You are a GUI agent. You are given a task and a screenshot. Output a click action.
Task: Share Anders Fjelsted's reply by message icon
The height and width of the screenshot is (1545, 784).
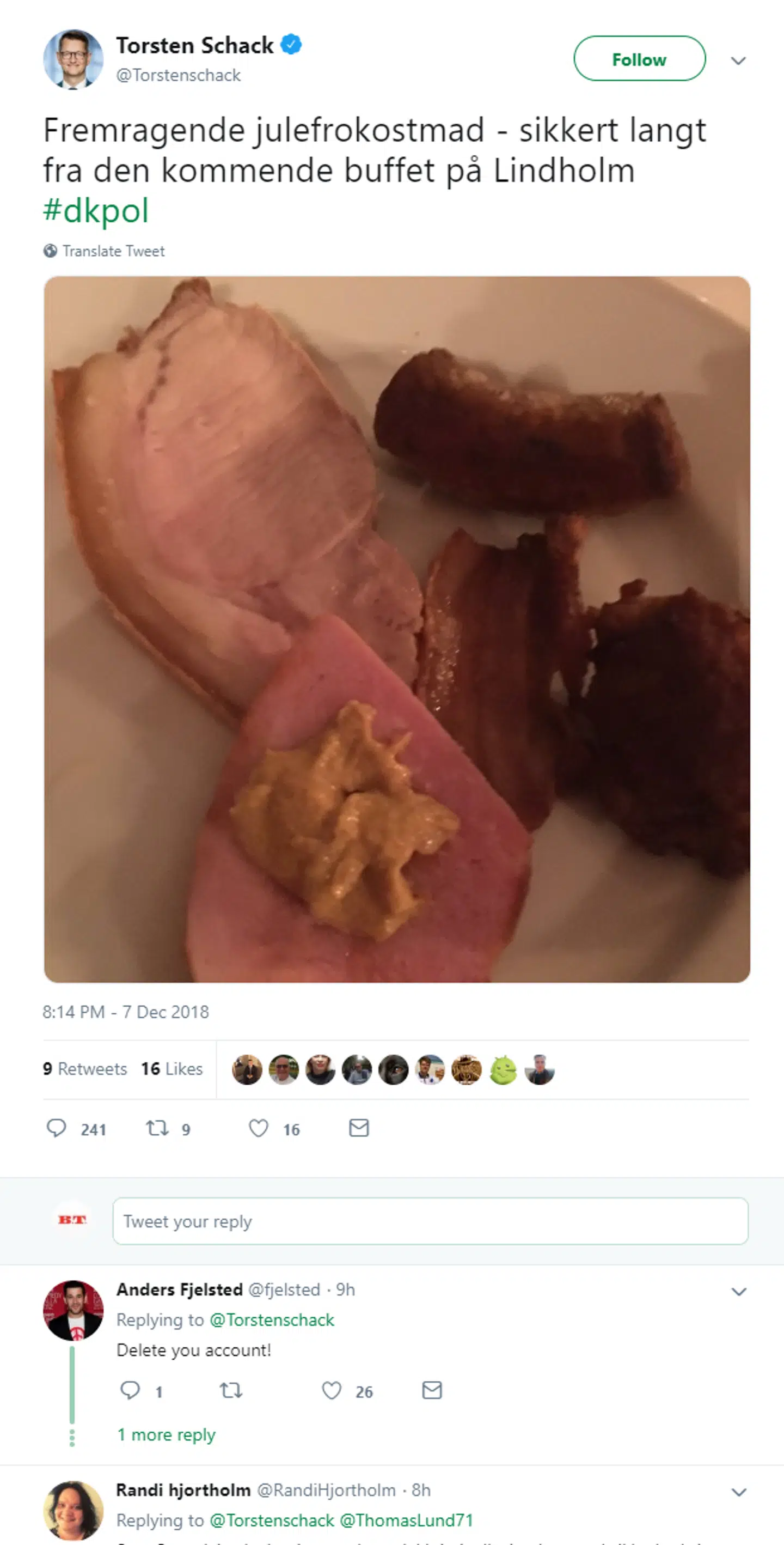point(432,1390)
